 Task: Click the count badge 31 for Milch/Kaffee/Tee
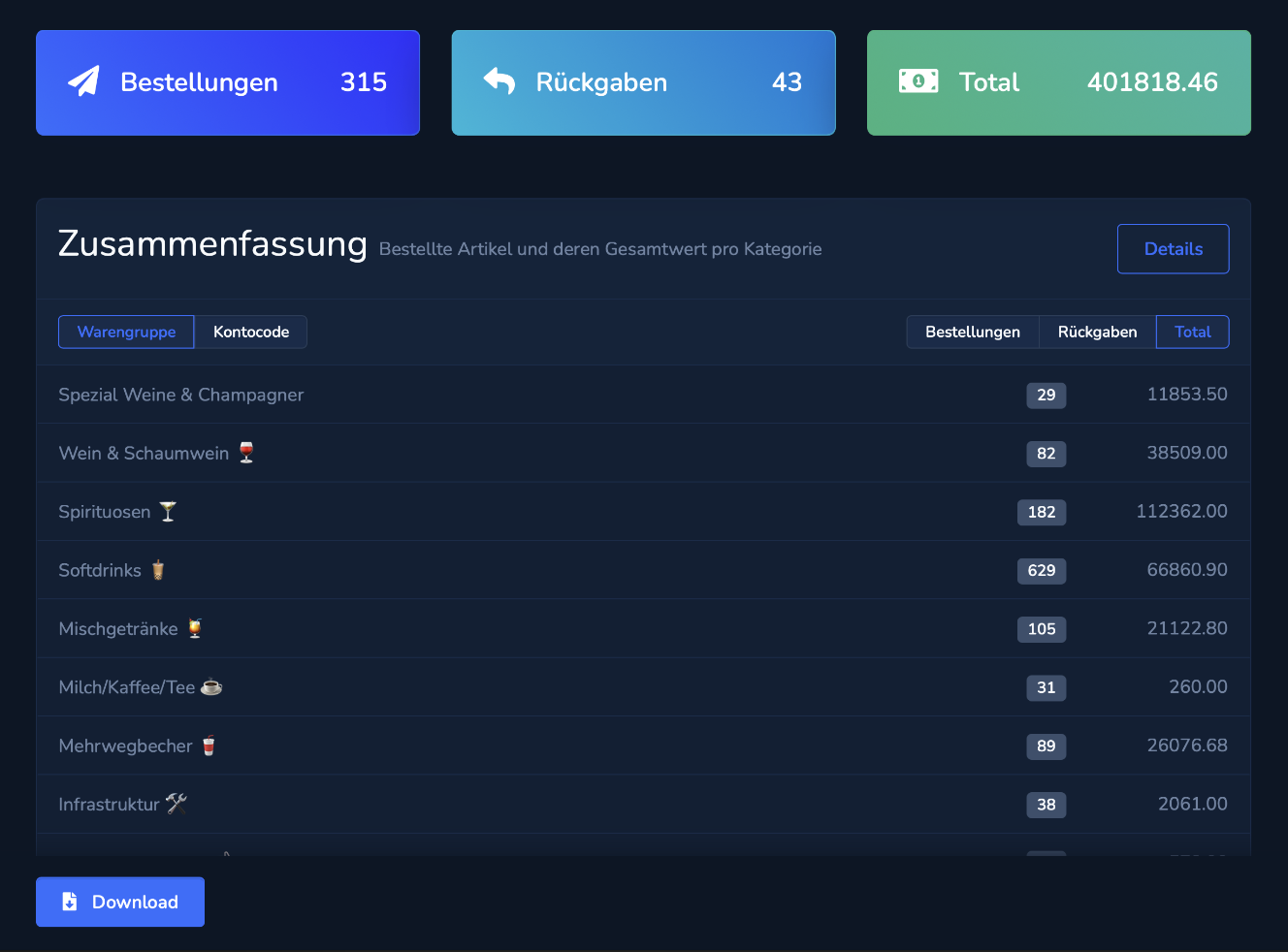(x=1046, y=687)
